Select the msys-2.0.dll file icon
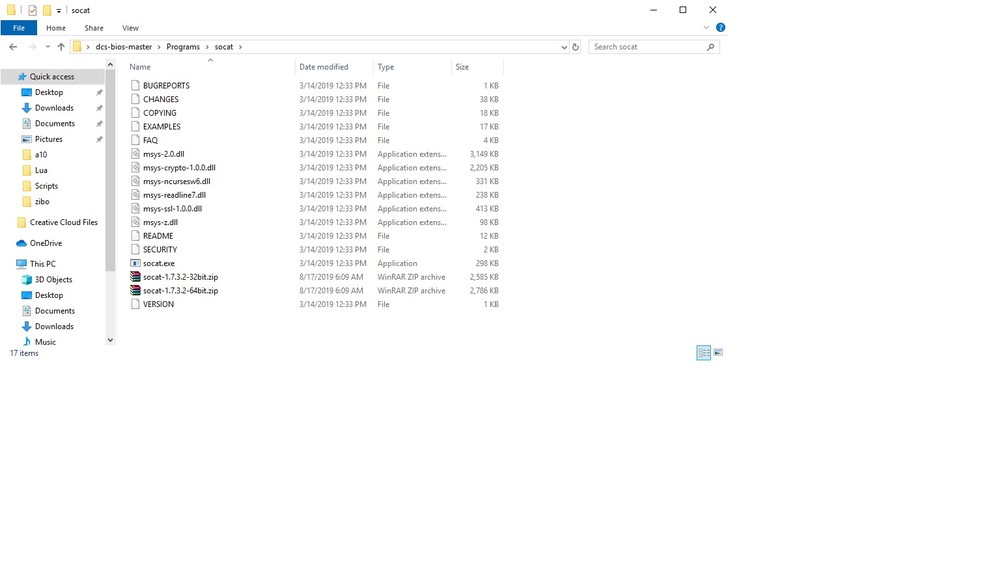Image resolution: width=1000 pixels, height=562 pixels. click(x=135, y=154)
